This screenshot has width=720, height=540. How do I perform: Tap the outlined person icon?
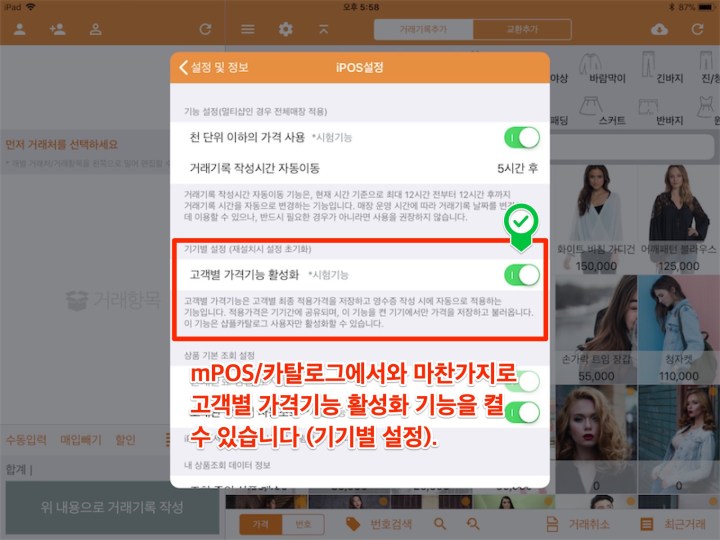[96, 30]
